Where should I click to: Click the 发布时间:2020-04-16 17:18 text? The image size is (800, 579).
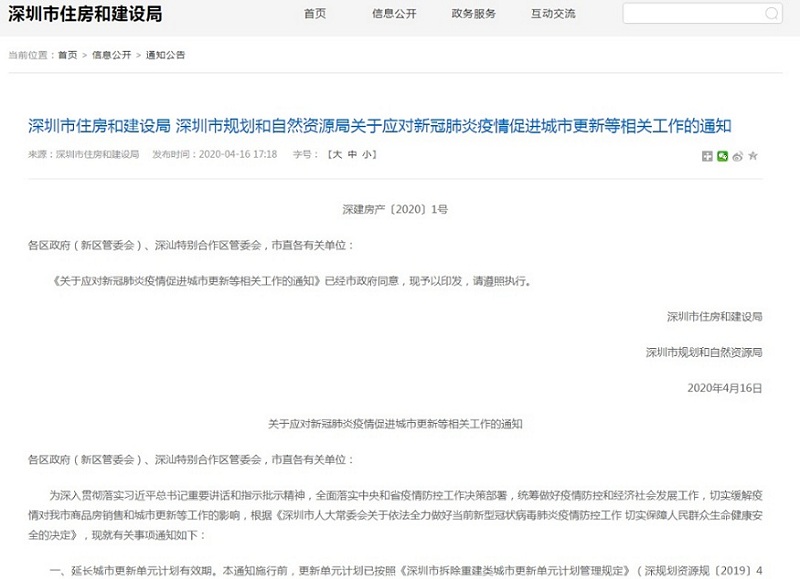pos(214,154)
